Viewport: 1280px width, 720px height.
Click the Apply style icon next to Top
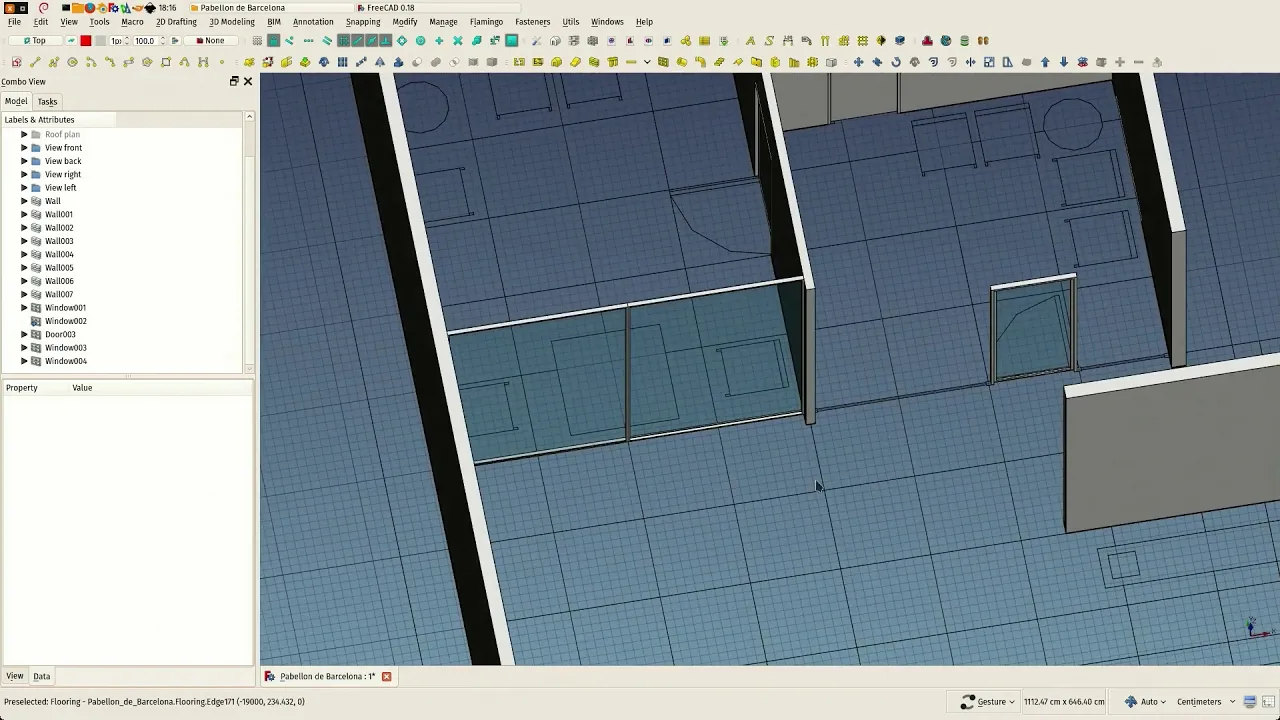coord(71,41)
